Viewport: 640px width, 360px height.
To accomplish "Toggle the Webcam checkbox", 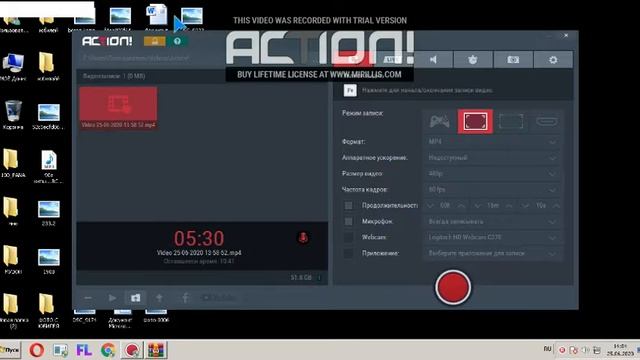I will (x=348, y=237).
